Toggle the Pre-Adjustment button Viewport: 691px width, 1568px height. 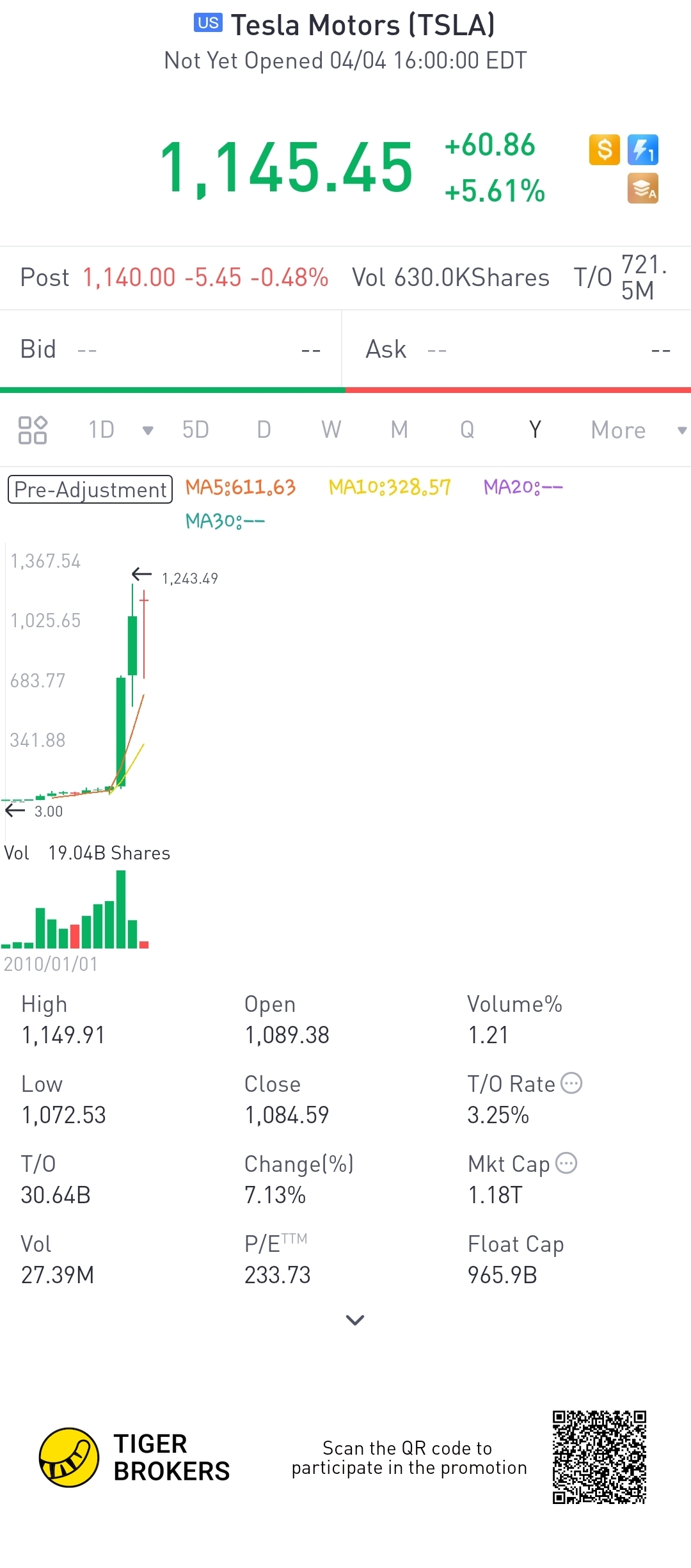[90, 490]
